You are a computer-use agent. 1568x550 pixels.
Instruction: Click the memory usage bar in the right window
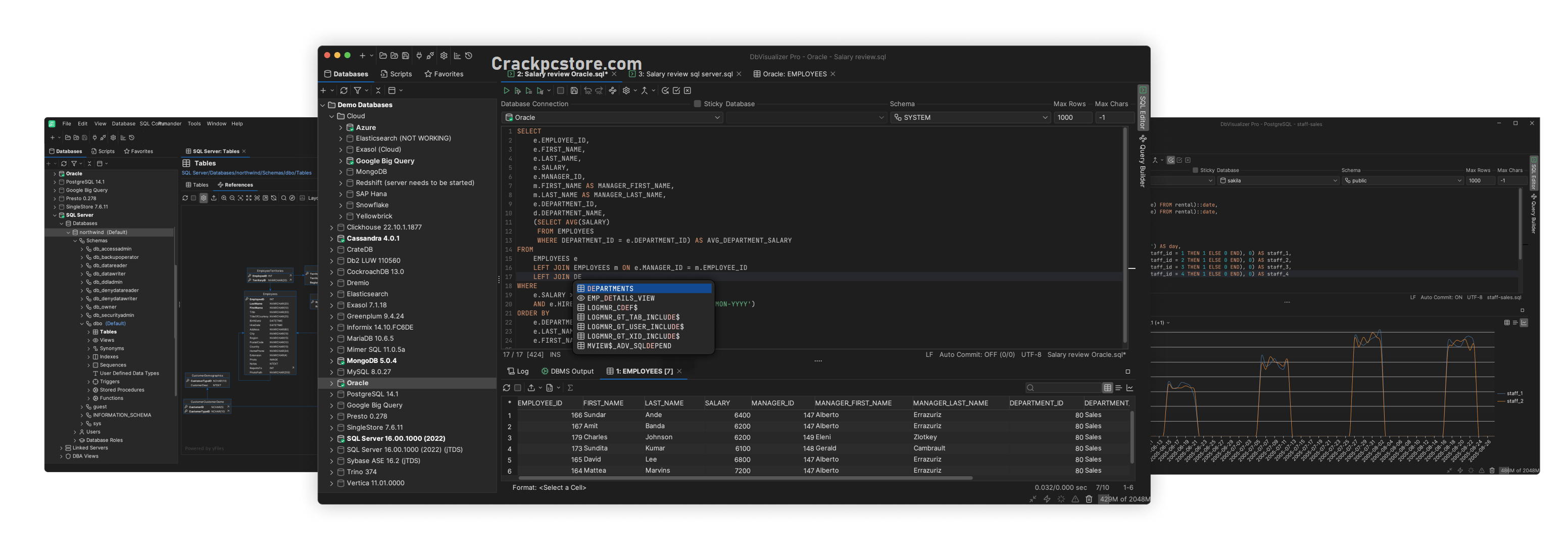click(x=1518, y=471)
